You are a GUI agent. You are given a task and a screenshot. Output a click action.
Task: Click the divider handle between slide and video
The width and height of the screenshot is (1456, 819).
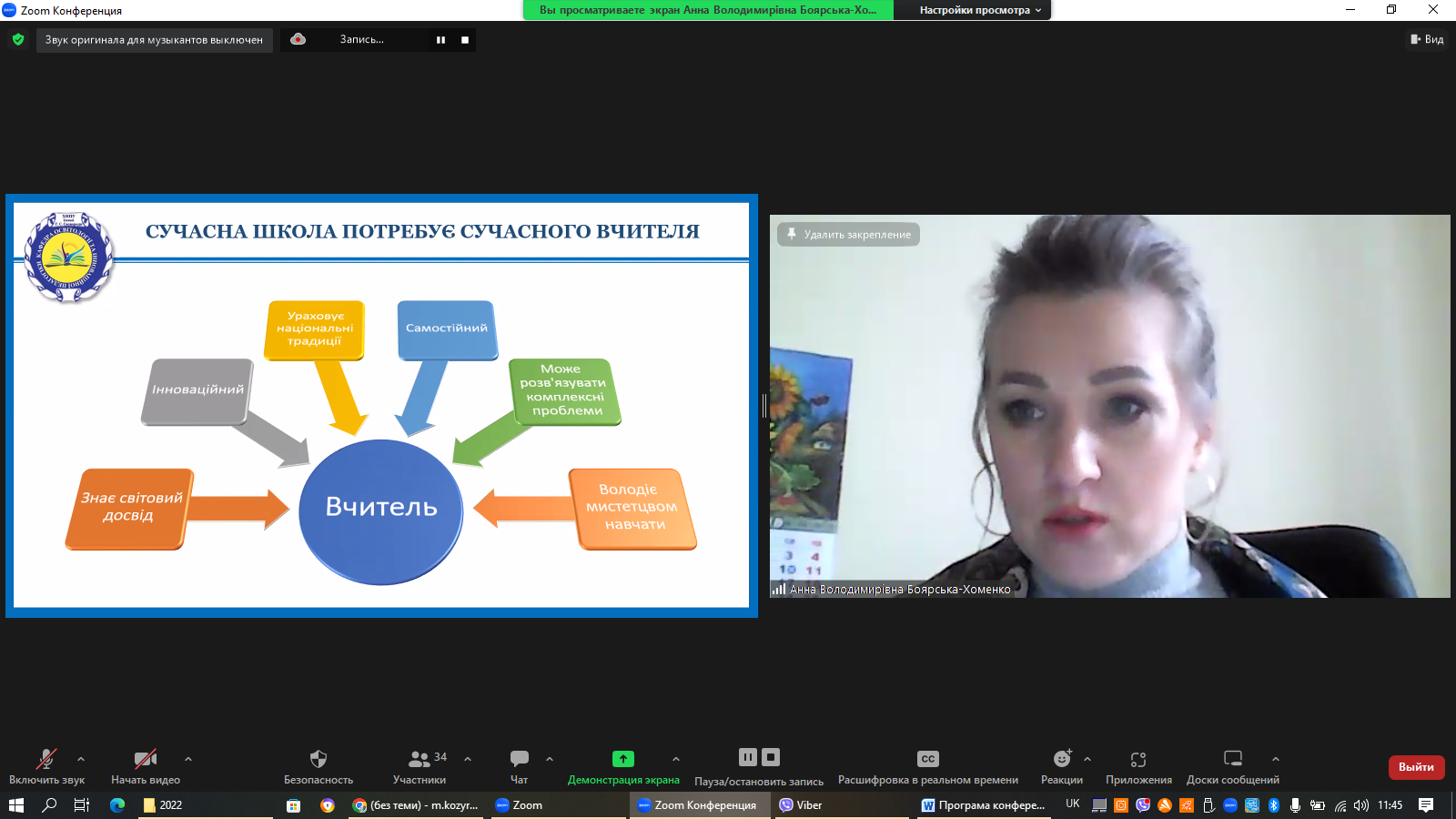764,406
